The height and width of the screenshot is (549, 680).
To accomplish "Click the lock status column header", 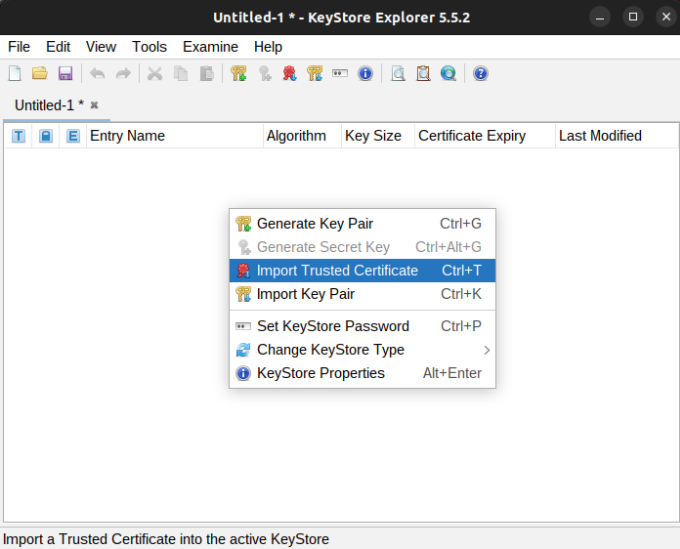I will [x=46, y=136].
